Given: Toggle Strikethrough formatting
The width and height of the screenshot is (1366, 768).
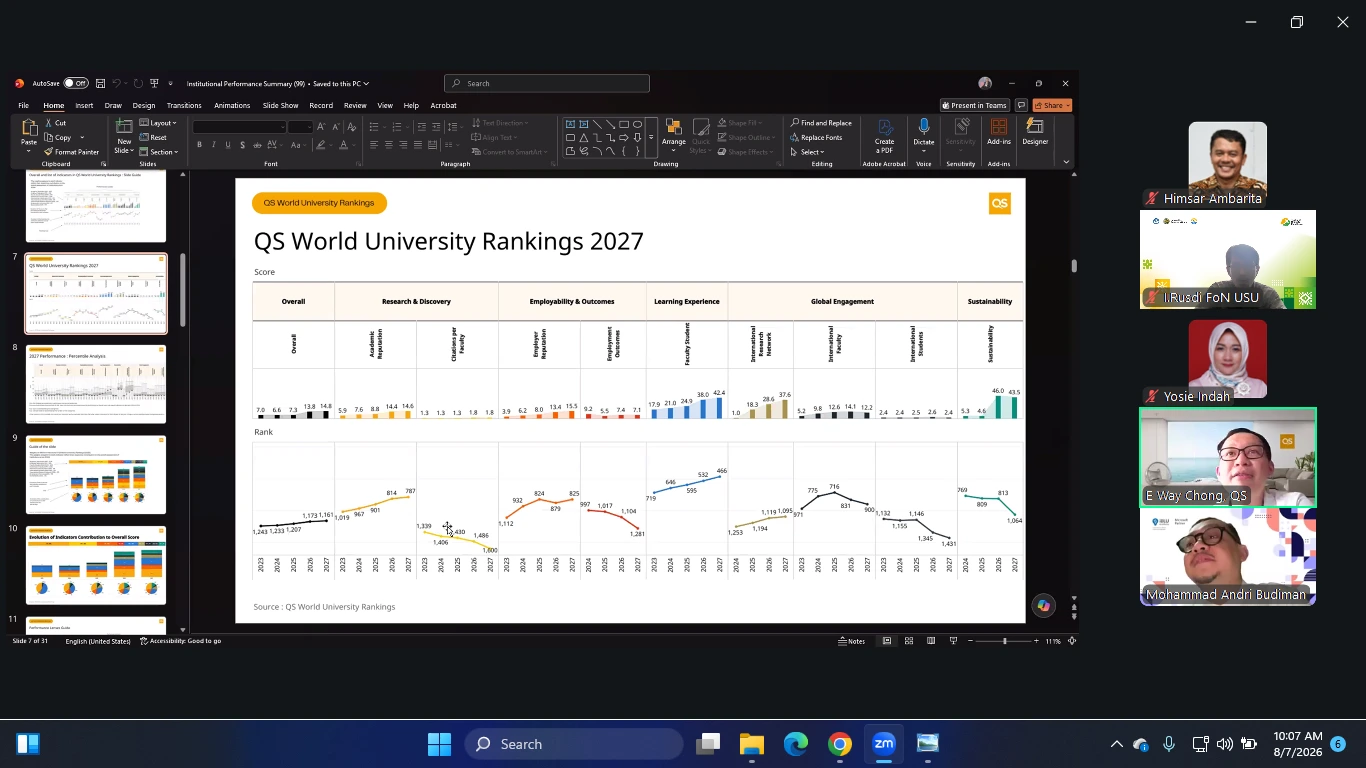Looking at the screenshot, I should tap(256, 145).
